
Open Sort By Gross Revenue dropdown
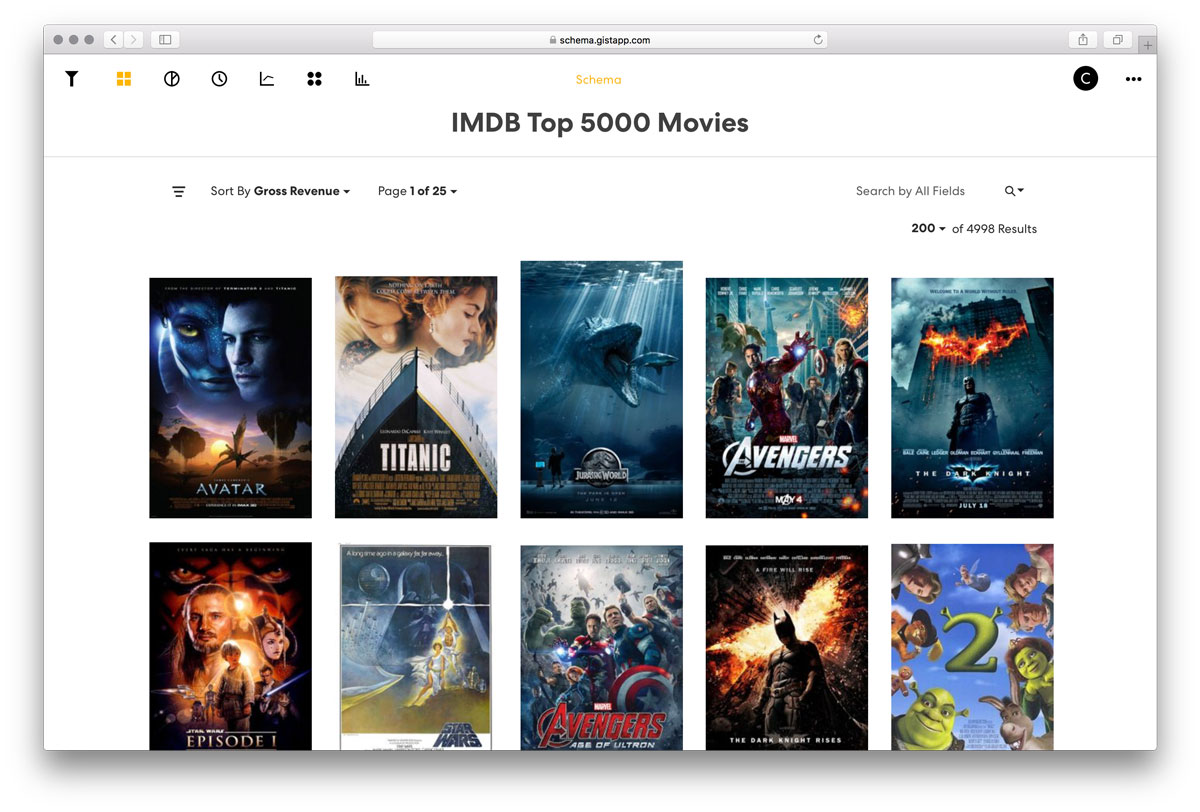point(280,191)
